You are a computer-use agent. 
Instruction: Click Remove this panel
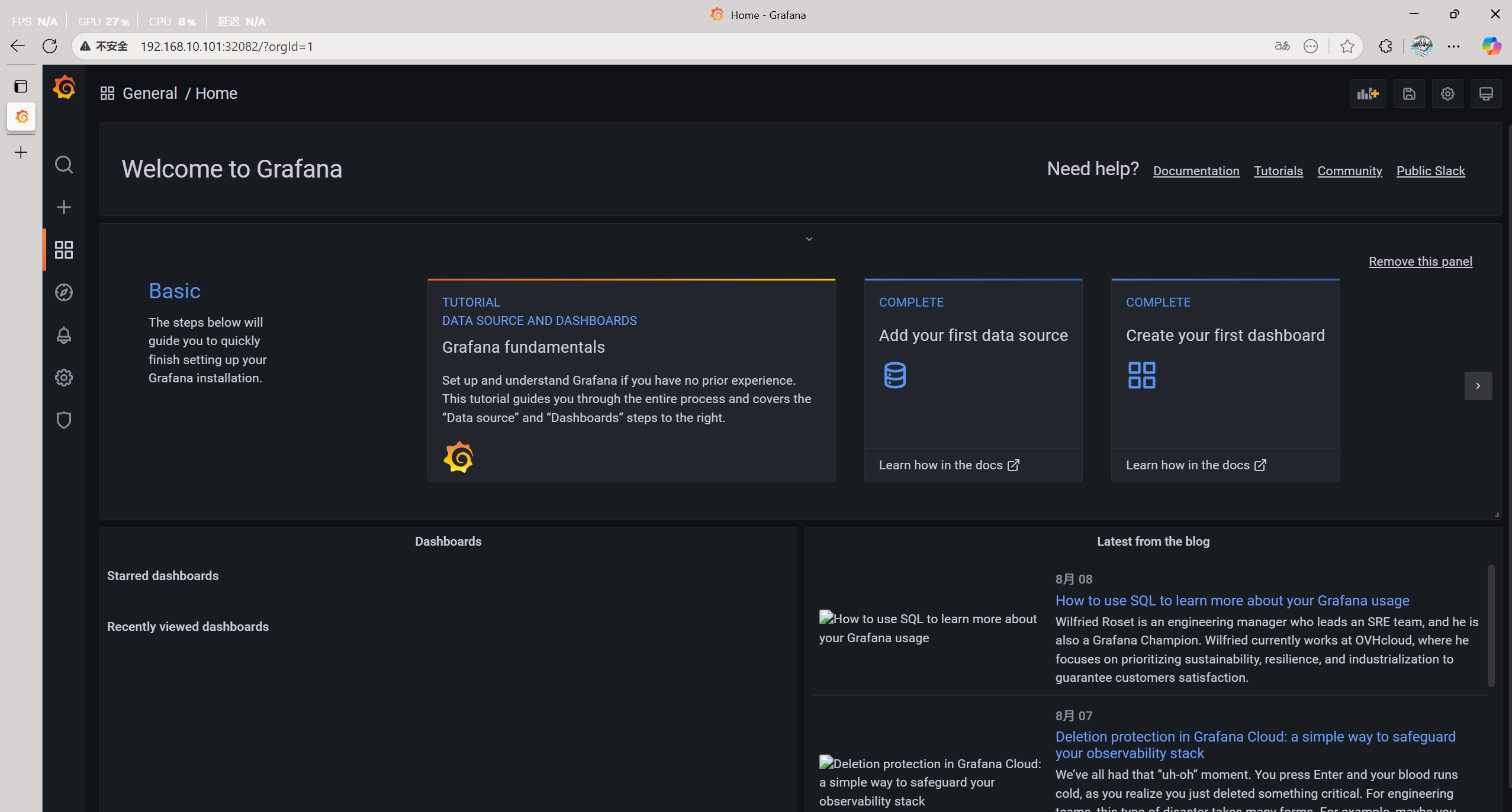tap(1420, 262)
